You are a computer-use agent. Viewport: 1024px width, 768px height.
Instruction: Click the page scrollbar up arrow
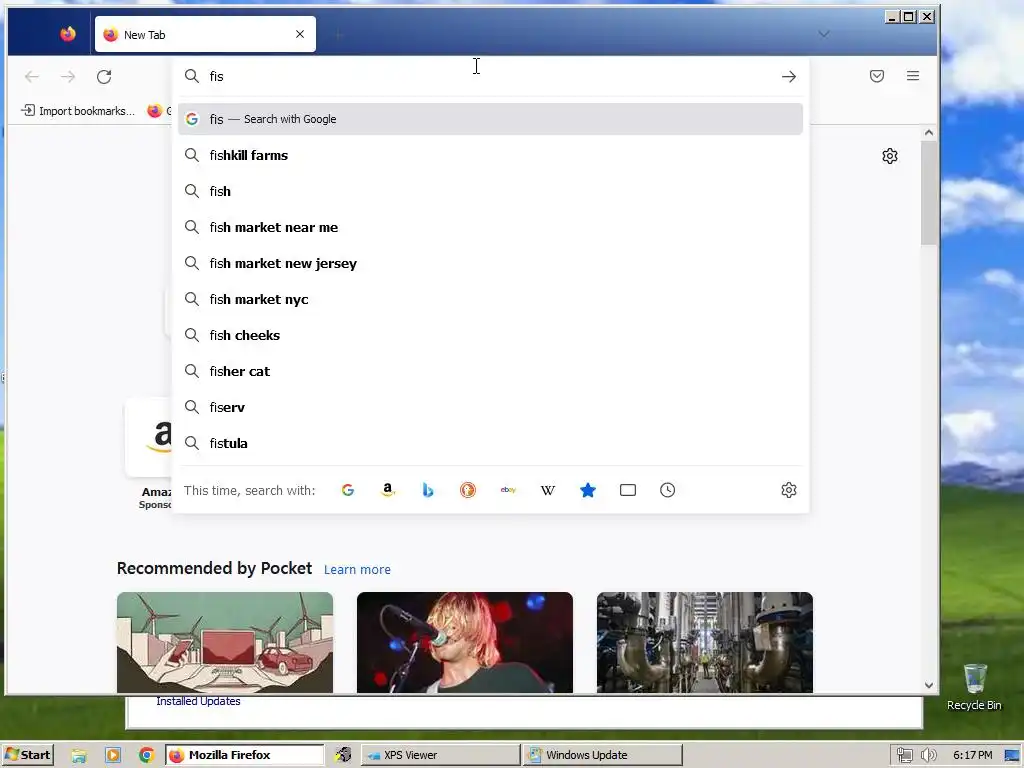929,133
